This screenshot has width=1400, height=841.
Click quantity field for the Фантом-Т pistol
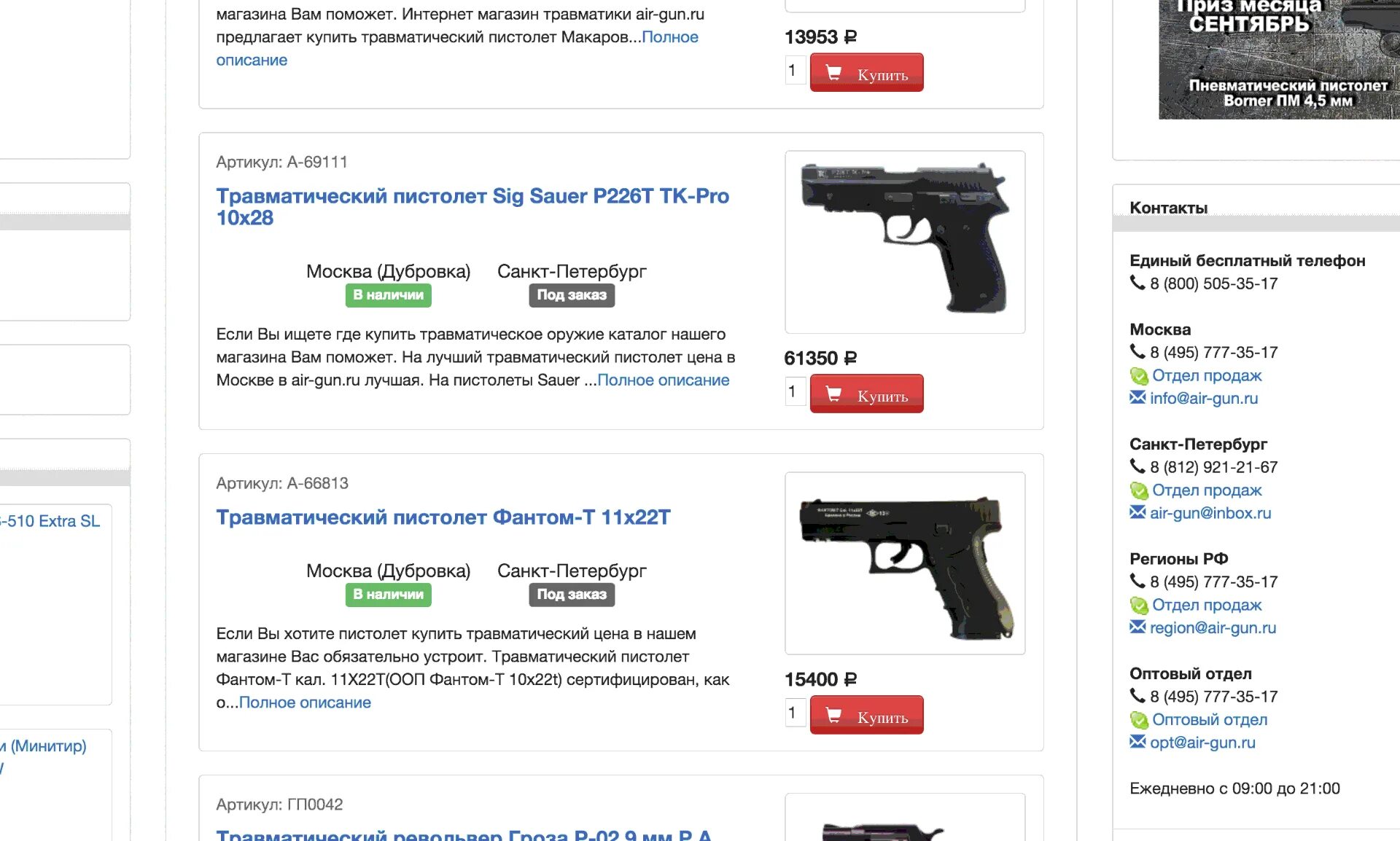795,713
